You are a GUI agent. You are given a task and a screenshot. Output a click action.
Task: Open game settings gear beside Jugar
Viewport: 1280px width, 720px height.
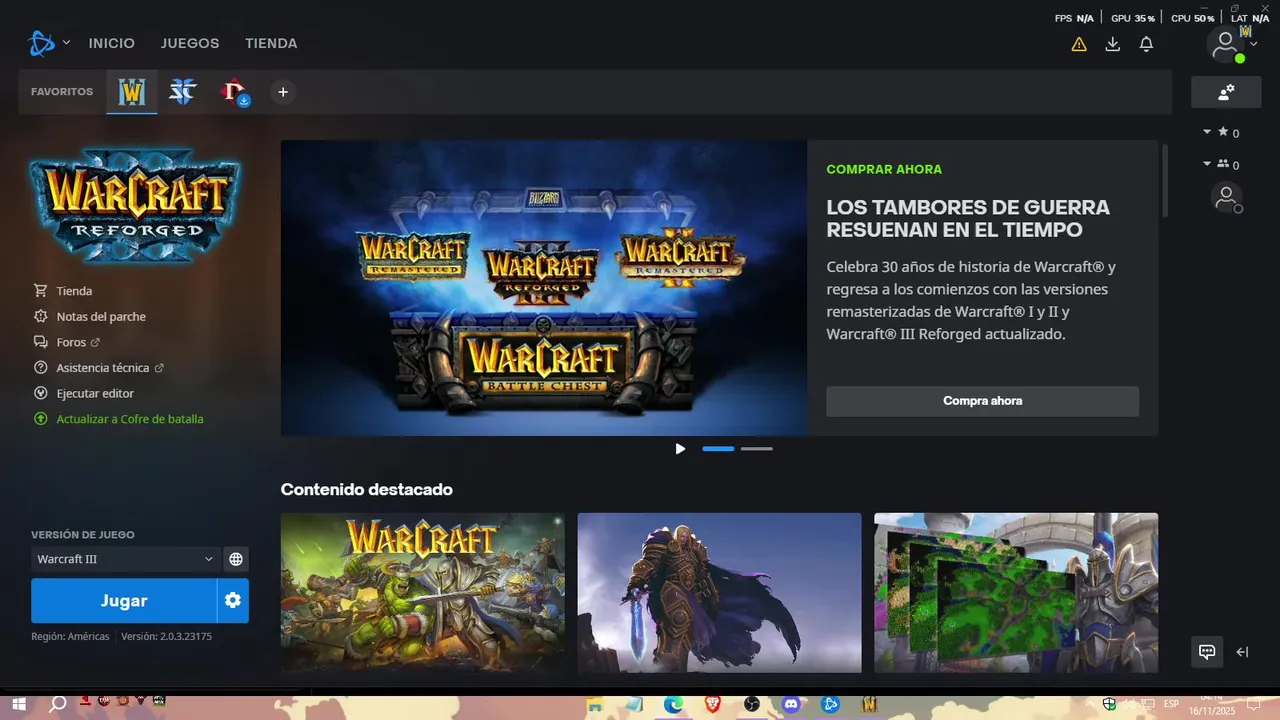click(x=233, y=600)
